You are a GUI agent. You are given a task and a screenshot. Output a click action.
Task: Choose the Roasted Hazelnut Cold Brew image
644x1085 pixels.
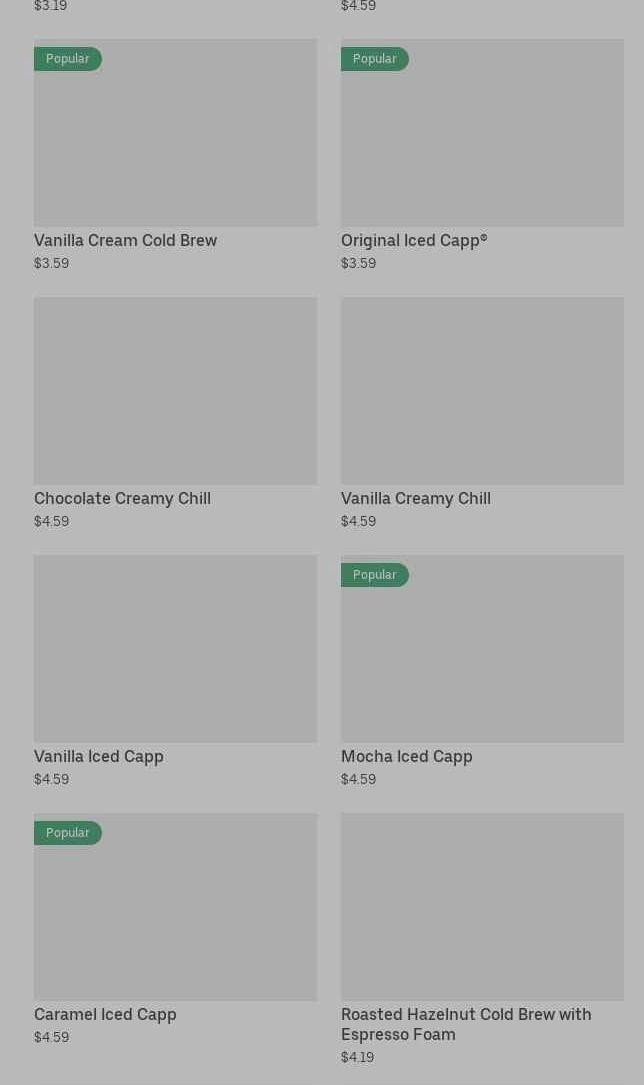[482, 906]
